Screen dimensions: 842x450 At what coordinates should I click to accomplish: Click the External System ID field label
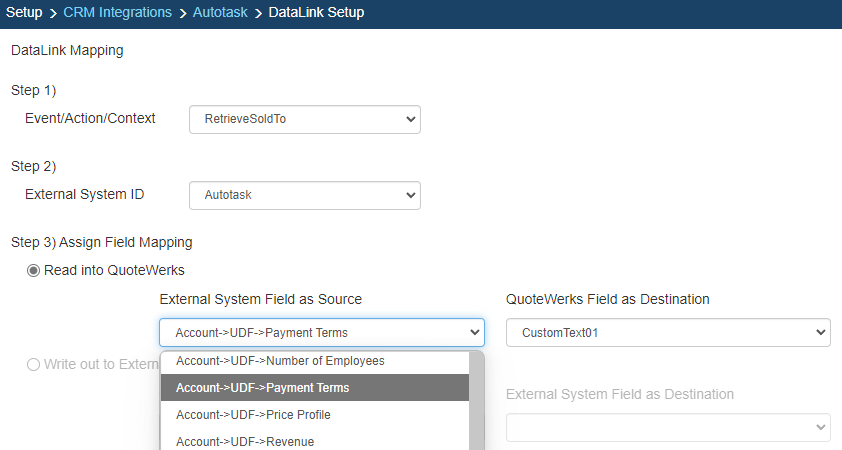pyautogui.click(x=84, y=194)
